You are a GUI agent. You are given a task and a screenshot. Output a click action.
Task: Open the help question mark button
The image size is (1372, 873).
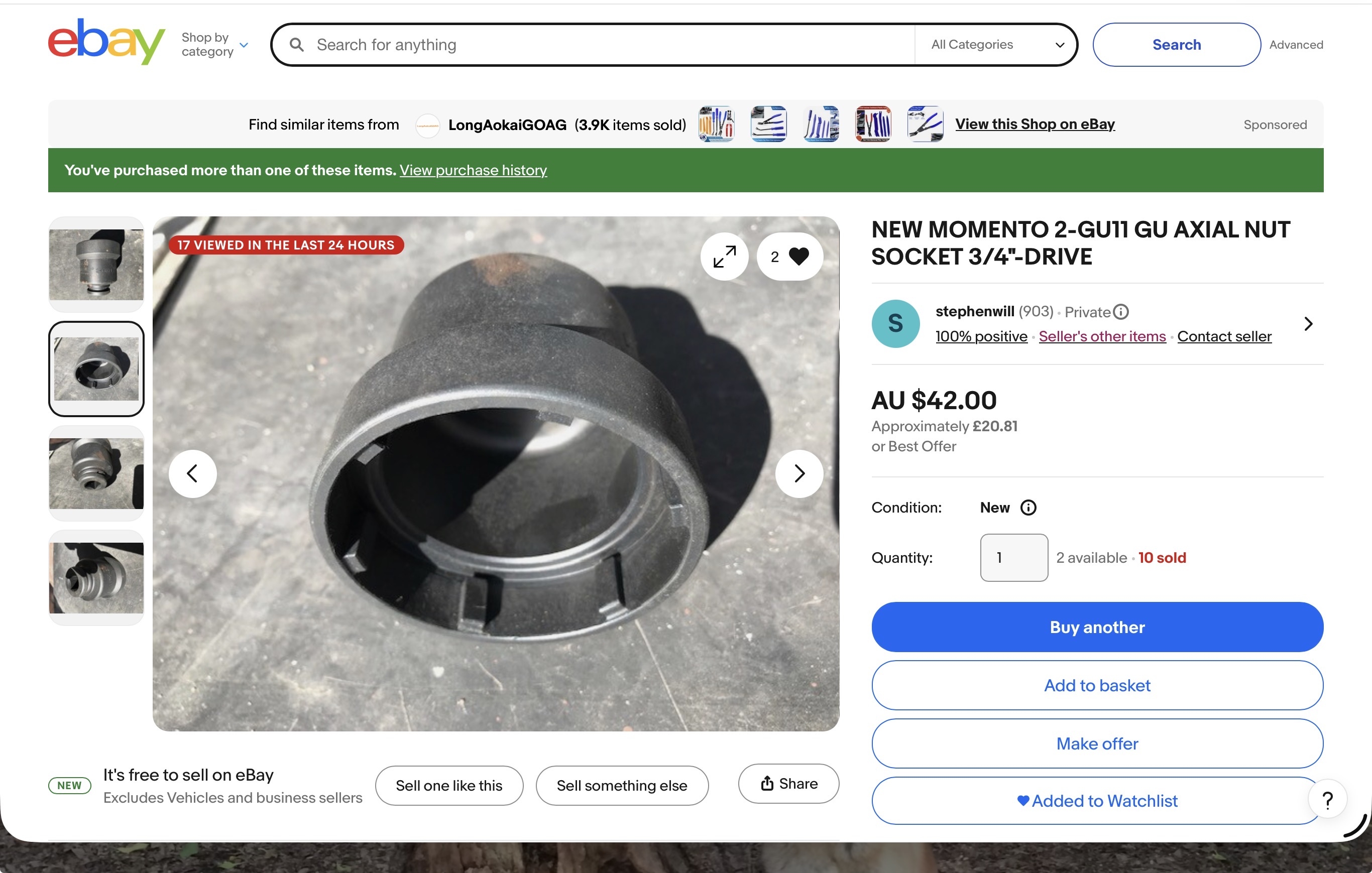[1327, 800]
